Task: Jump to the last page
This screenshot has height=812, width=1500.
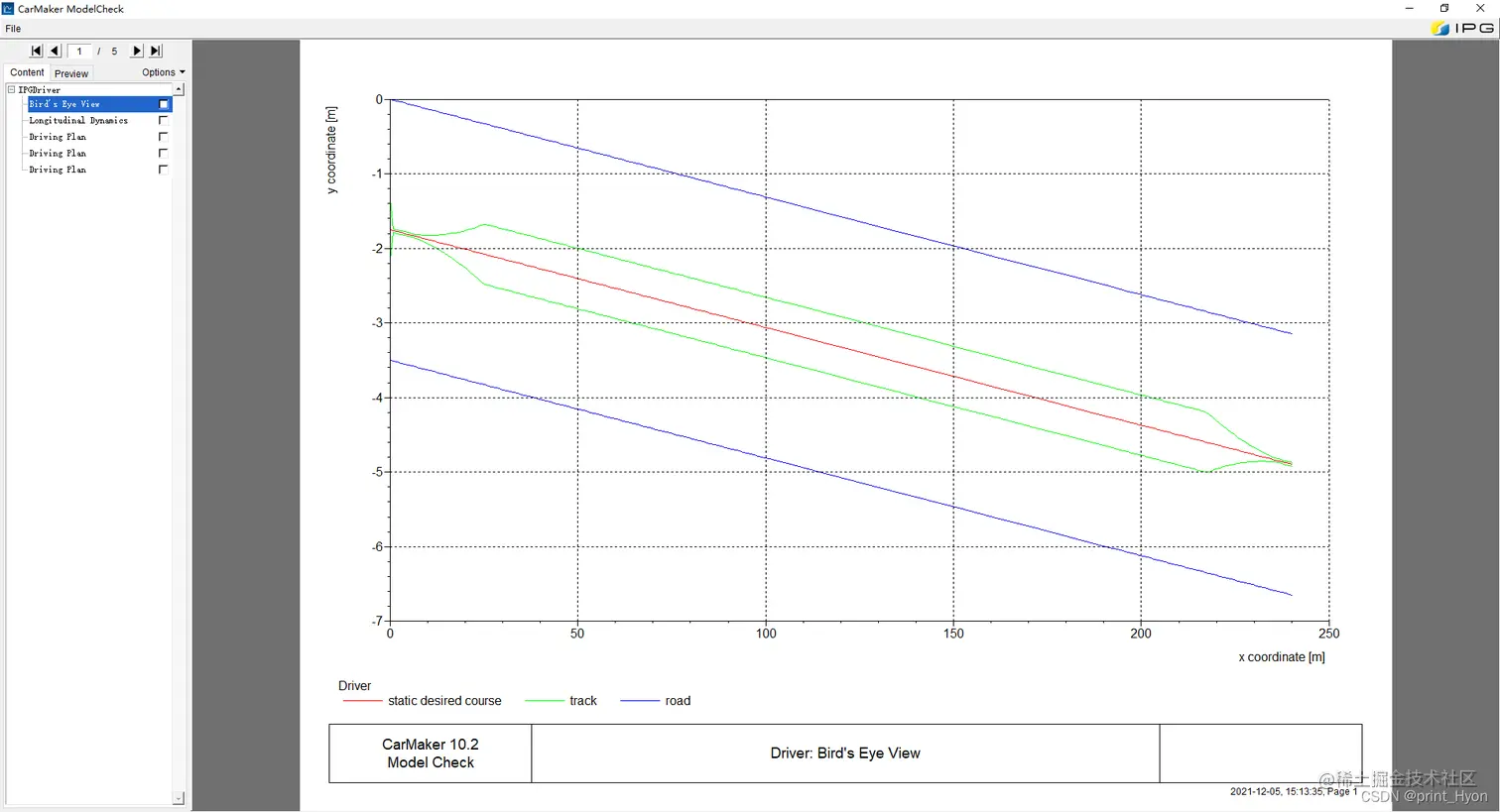Action: (156, 51)
